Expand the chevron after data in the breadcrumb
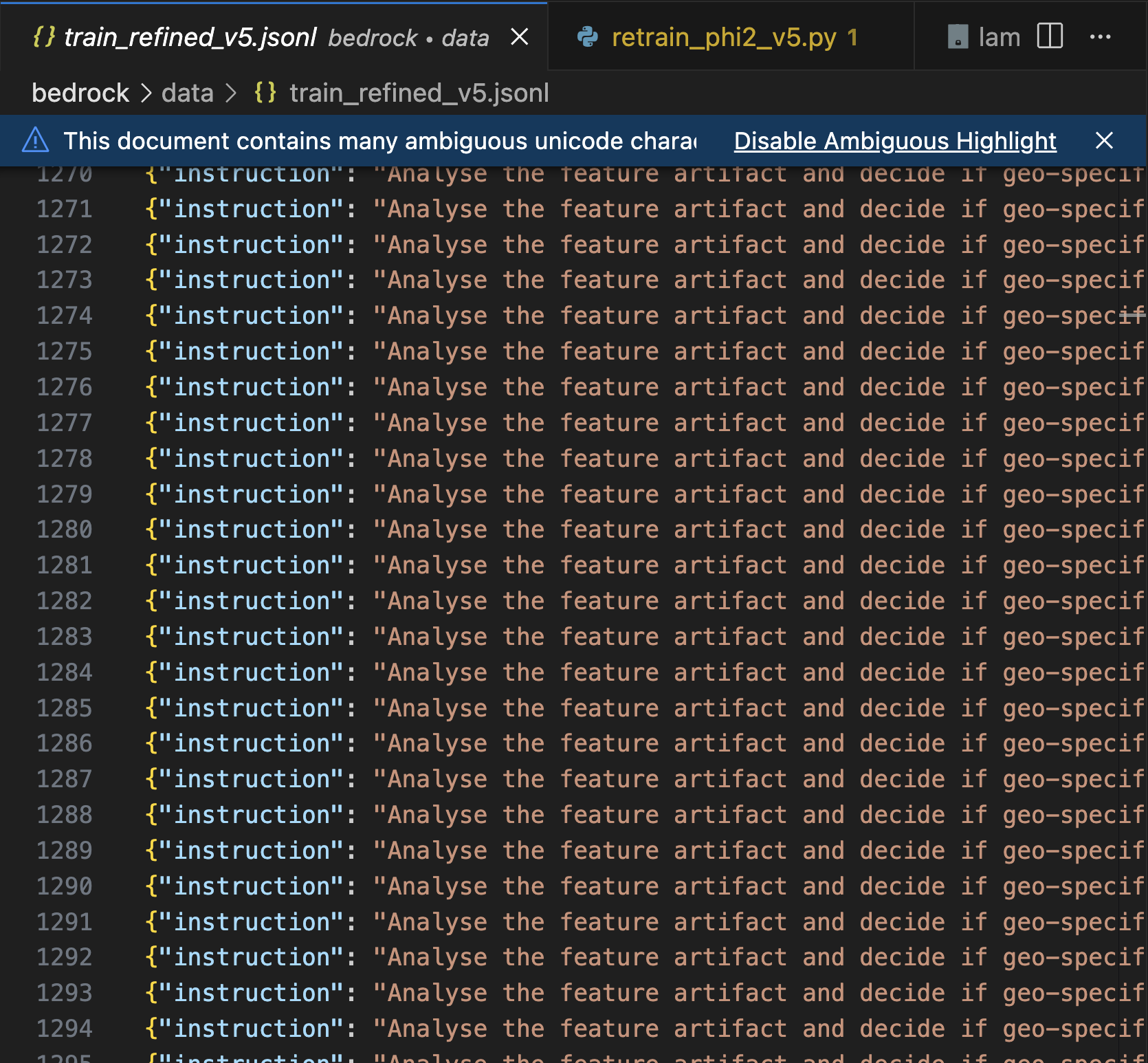 [230, 93]
